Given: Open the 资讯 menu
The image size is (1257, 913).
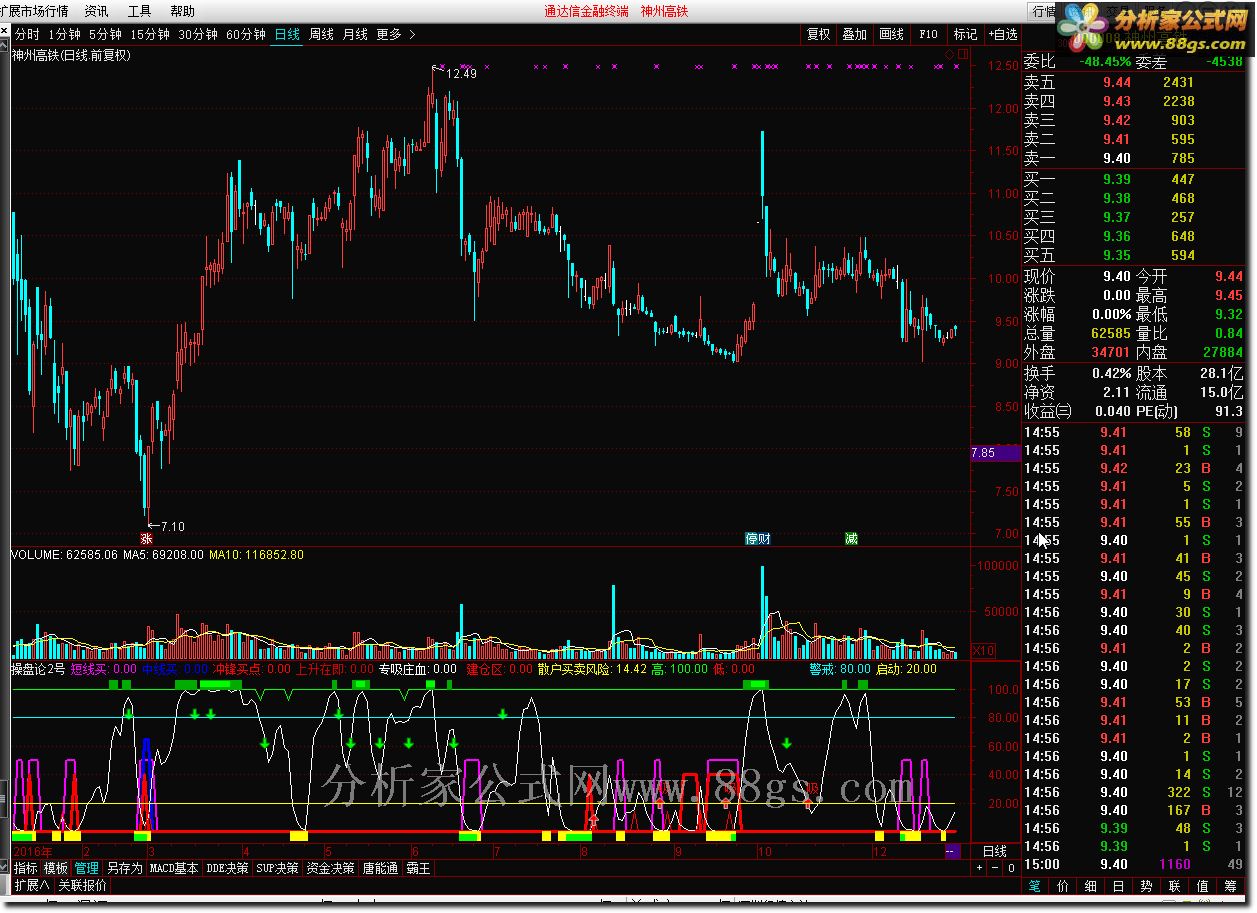Looking at the screenshot, I should point(97,11).
